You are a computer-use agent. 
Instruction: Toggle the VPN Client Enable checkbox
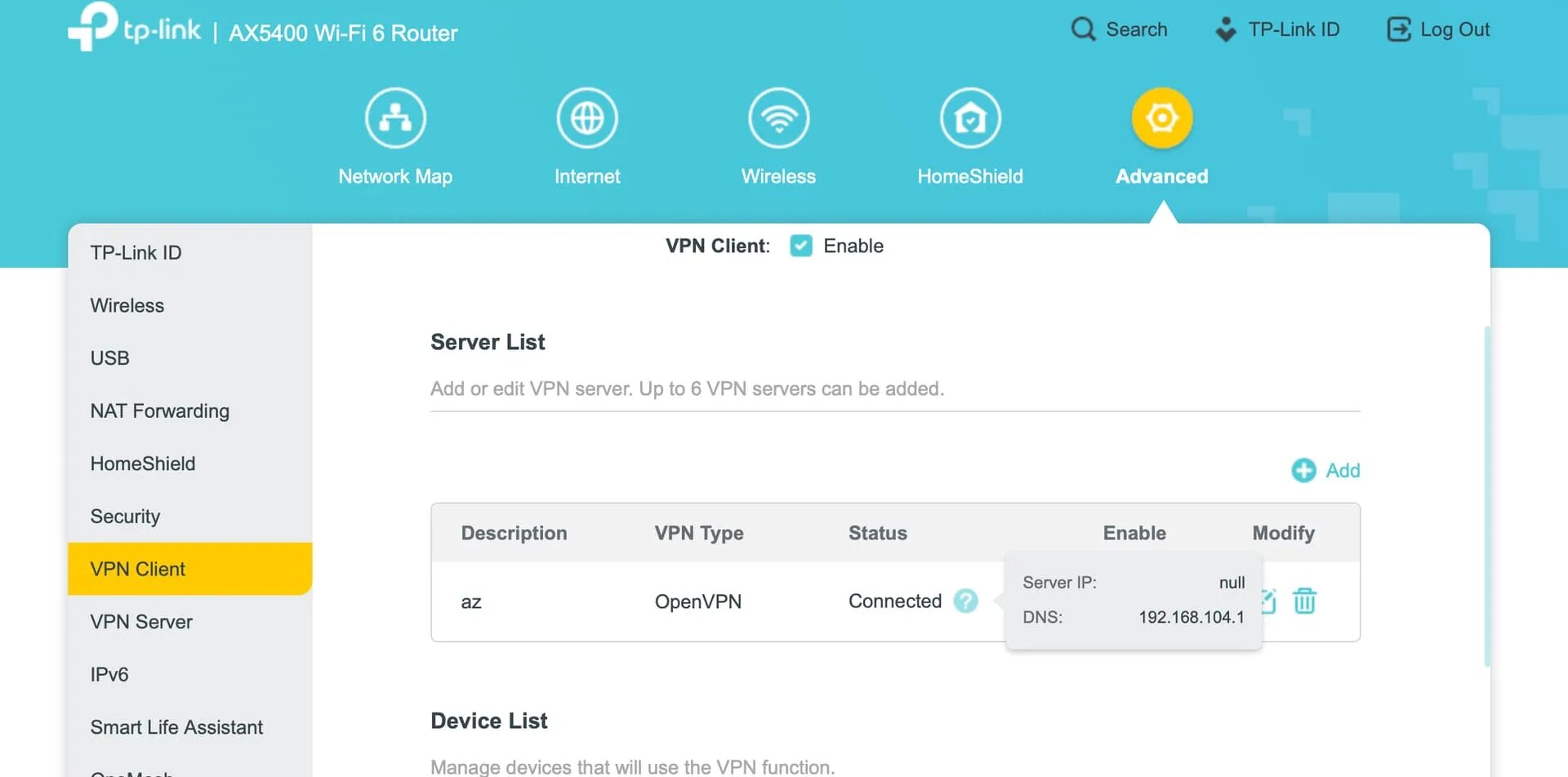point(801,246)
